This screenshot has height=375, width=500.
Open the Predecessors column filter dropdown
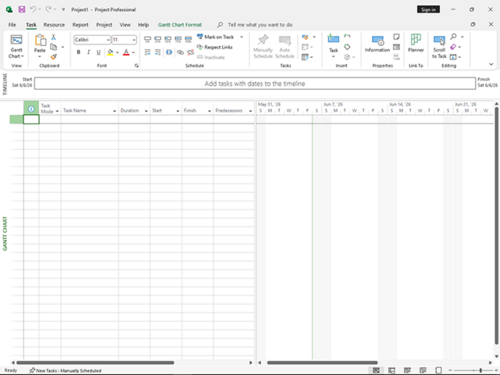250,111
